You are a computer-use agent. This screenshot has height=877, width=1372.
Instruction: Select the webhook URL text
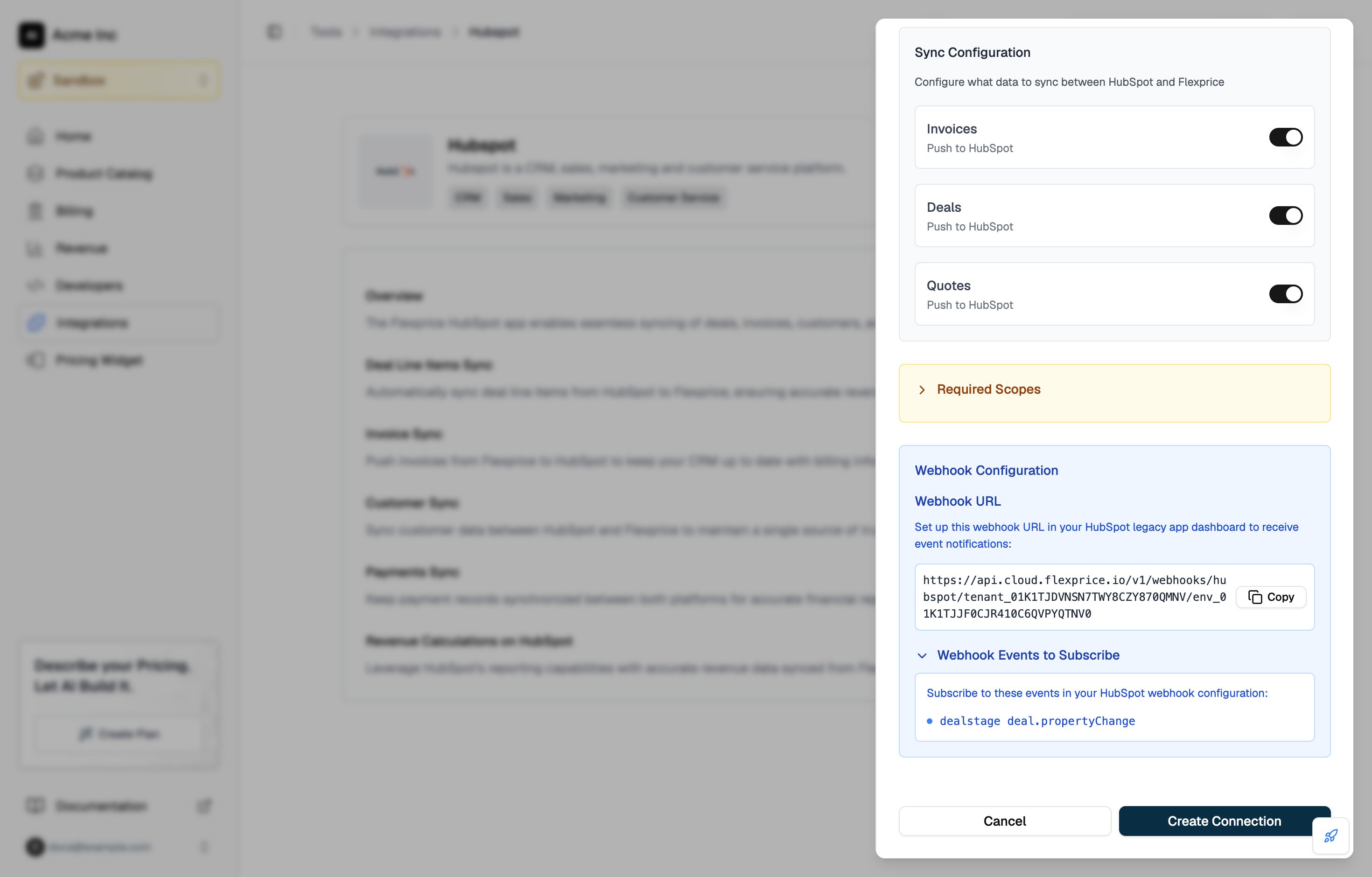[x=1074, y=597]
